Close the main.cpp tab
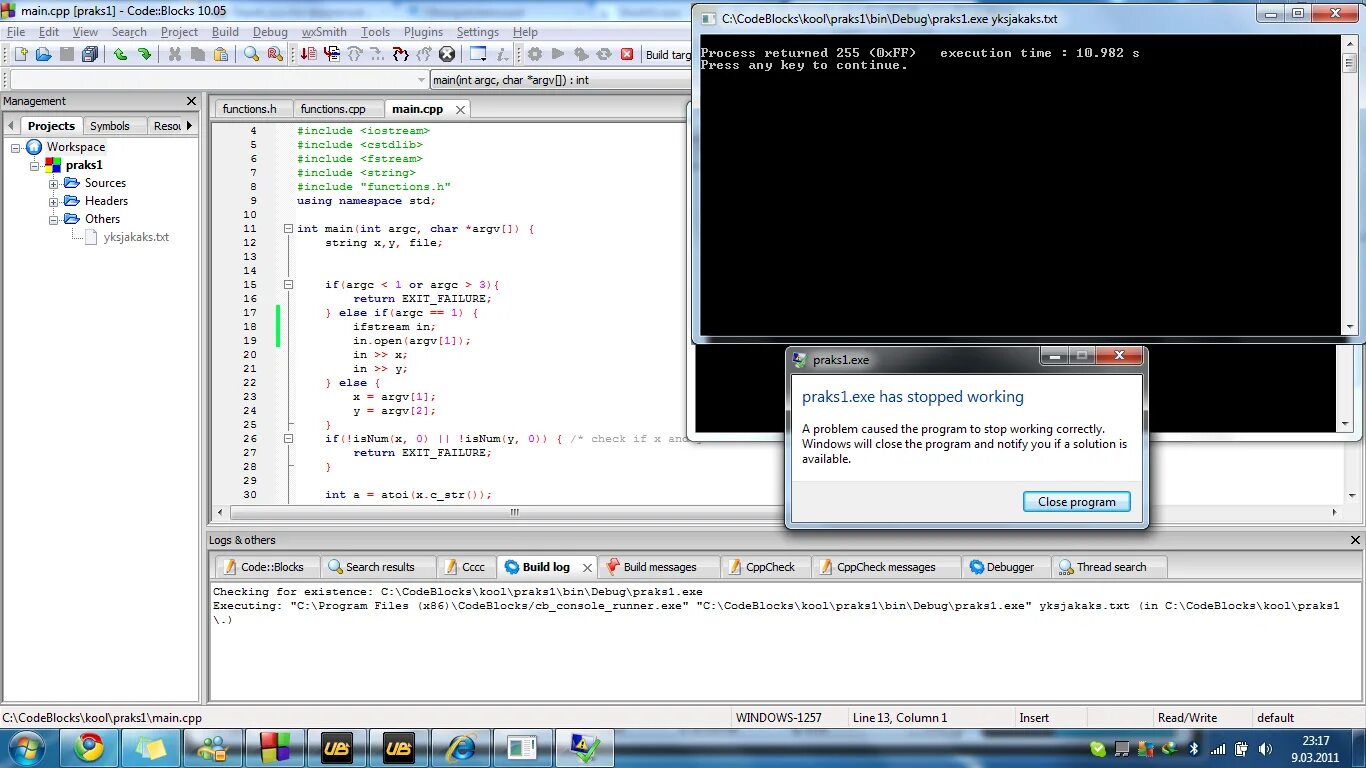The width and height of the screenshot is (1366, 768). pyautogui.click(x=460, y=109)
